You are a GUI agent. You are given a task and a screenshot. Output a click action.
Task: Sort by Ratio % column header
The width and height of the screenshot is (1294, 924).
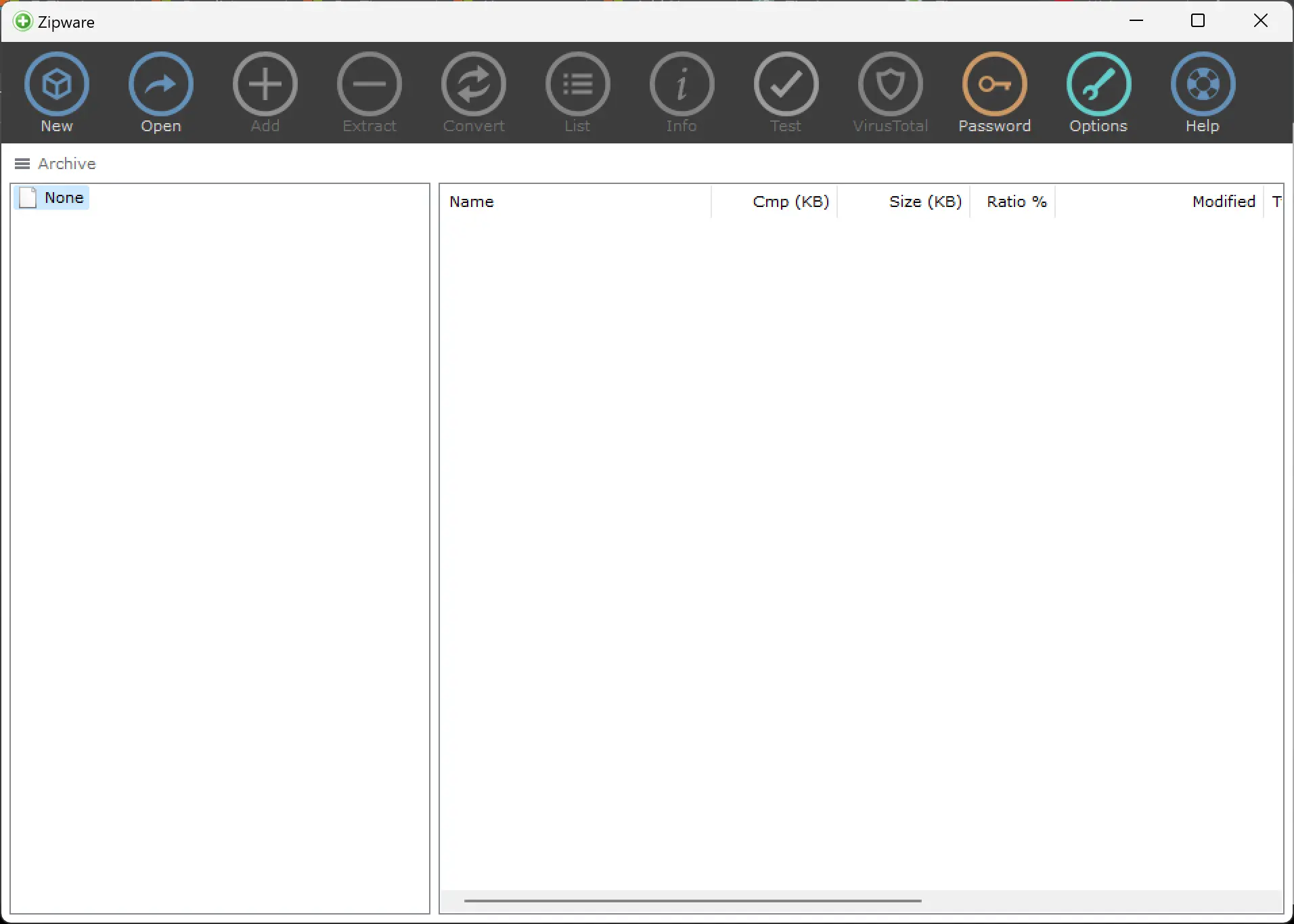(x=1013, y=202)
